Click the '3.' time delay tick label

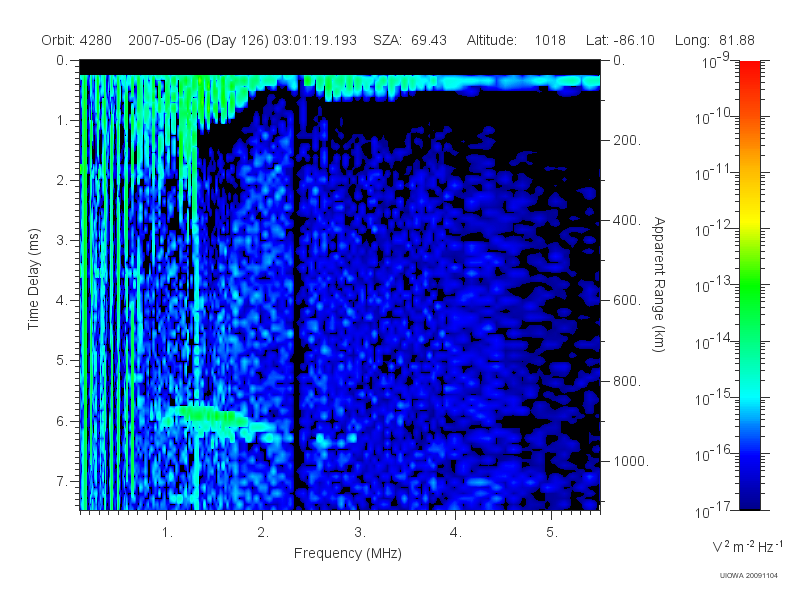[x=62, y=240]
